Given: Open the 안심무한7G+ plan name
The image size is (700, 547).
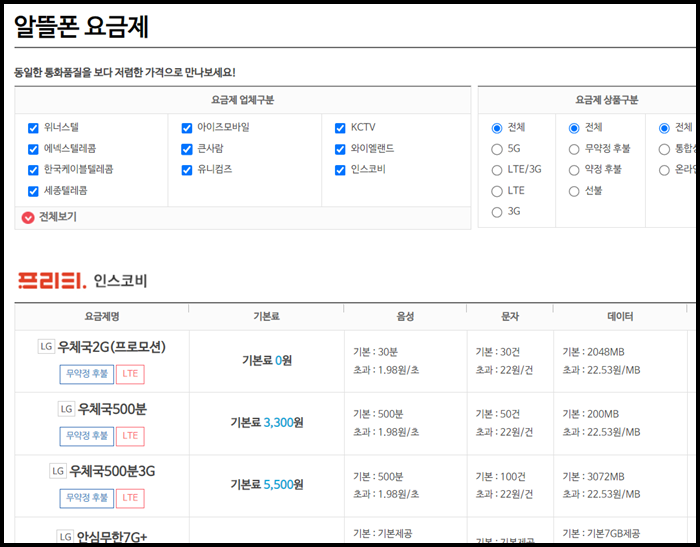Looking at the screenshot, I should [112, 537].
